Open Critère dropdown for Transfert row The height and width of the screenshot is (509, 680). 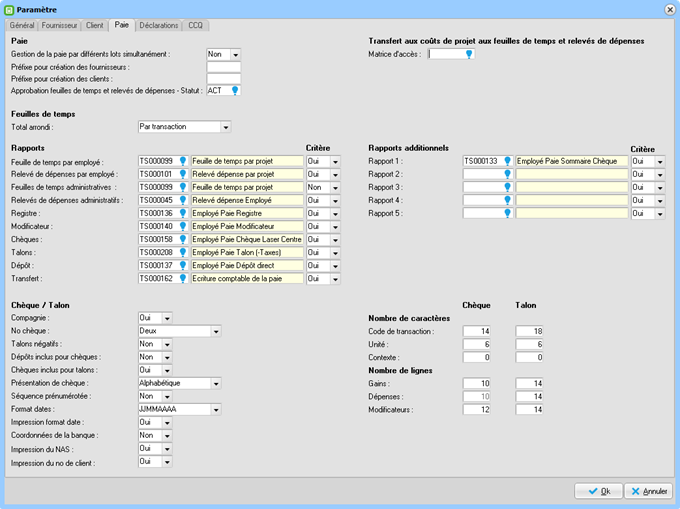click(335, 279)
